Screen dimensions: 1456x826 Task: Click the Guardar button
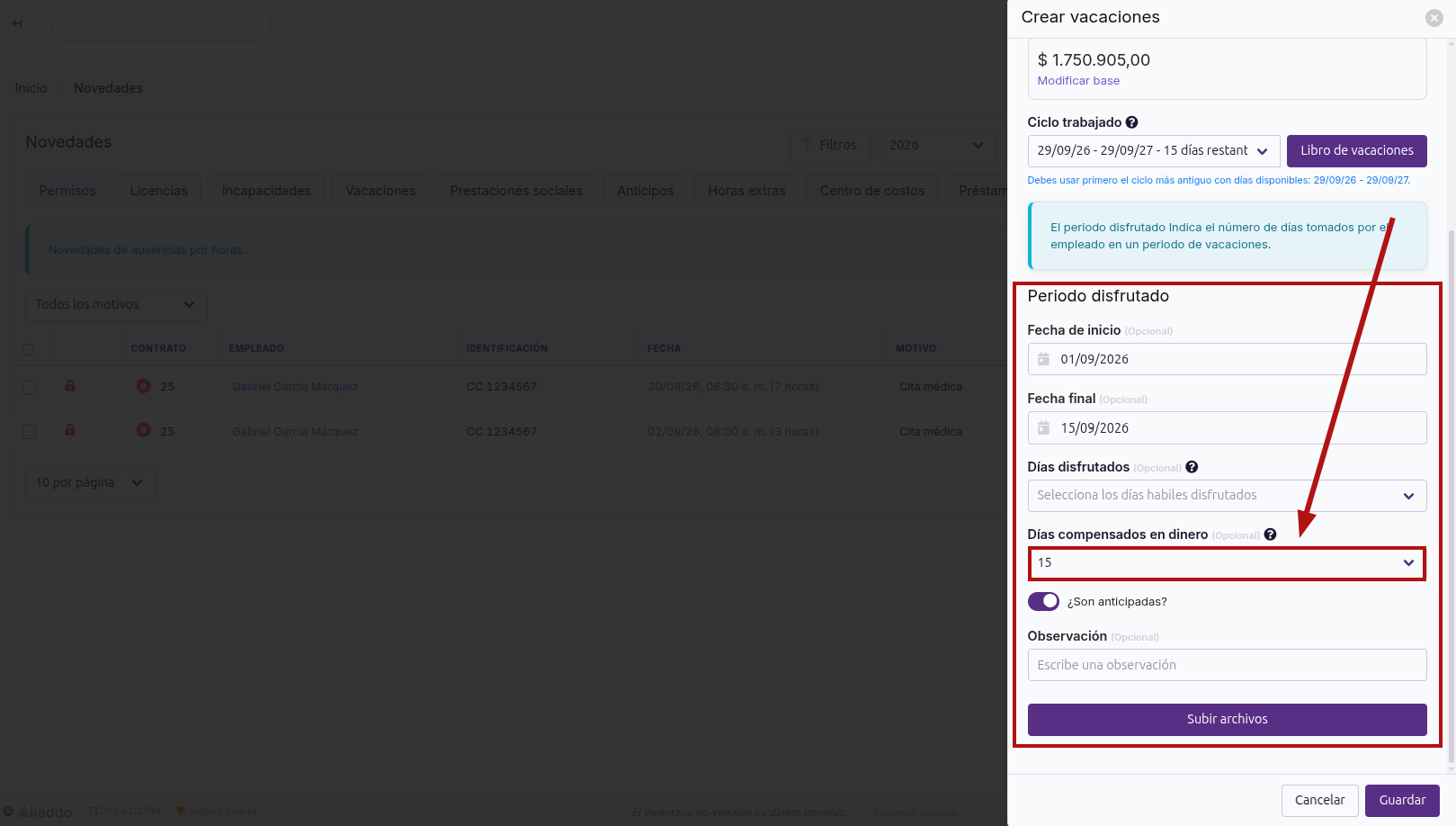point(1402,800)
